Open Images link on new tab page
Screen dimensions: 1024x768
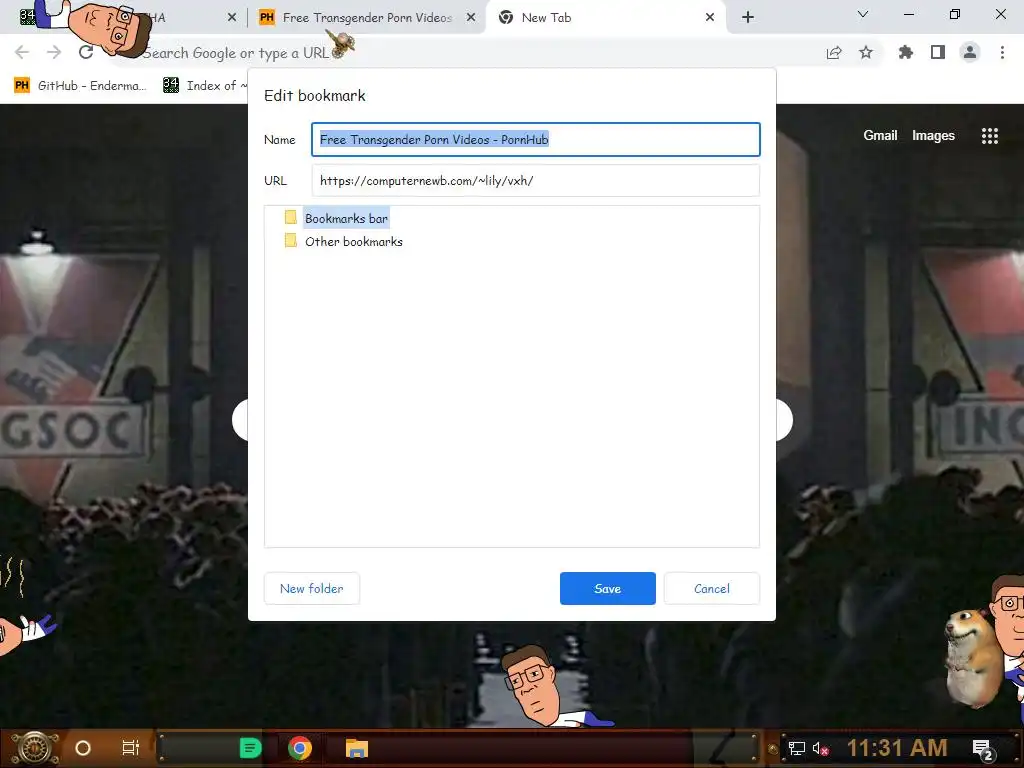[x=933, y=135]
